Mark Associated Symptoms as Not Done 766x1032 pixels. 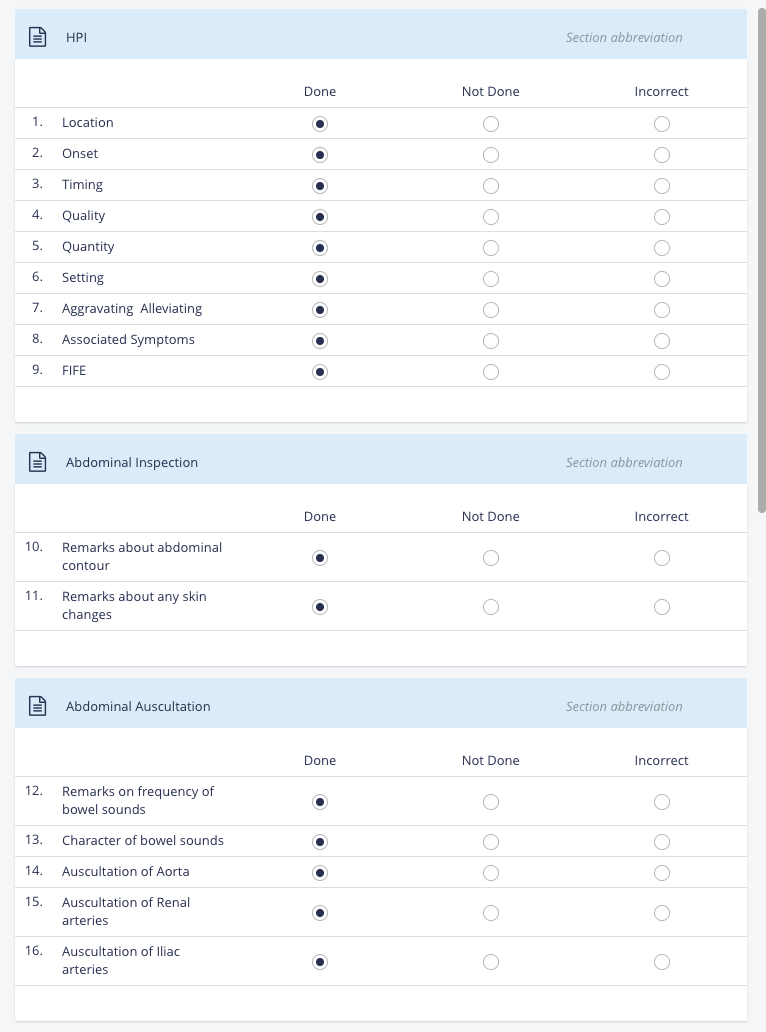491,341
